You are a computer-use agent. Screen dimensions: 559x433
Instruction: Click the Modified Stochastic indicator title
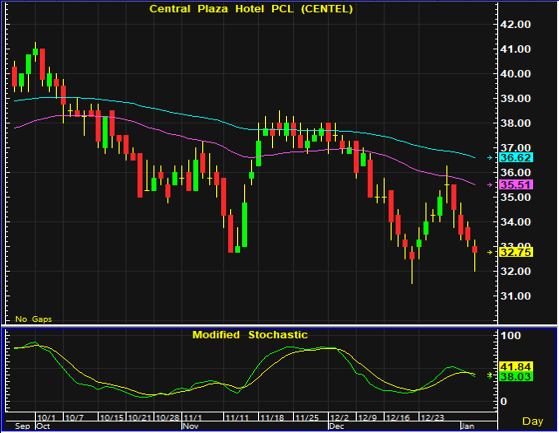(250, 335)
